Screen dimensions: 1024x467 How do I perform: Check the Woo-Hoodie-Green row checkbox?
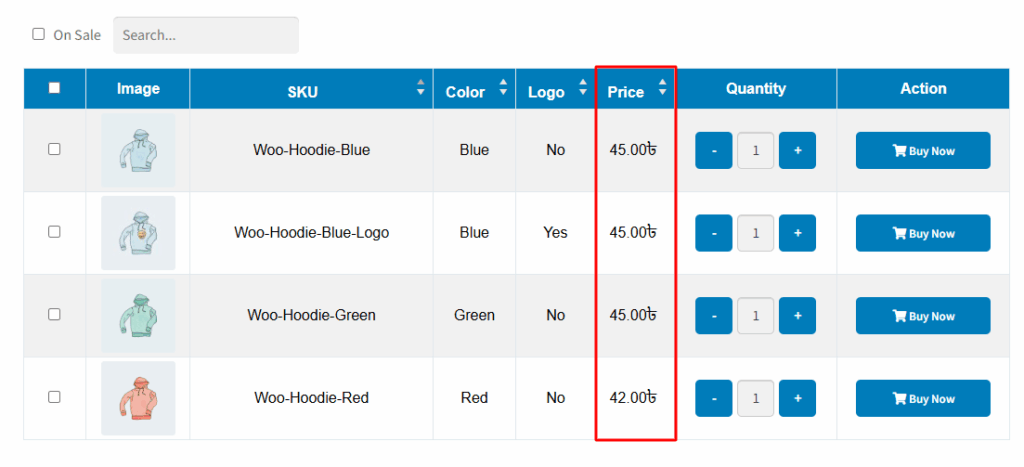click(54, 314)
